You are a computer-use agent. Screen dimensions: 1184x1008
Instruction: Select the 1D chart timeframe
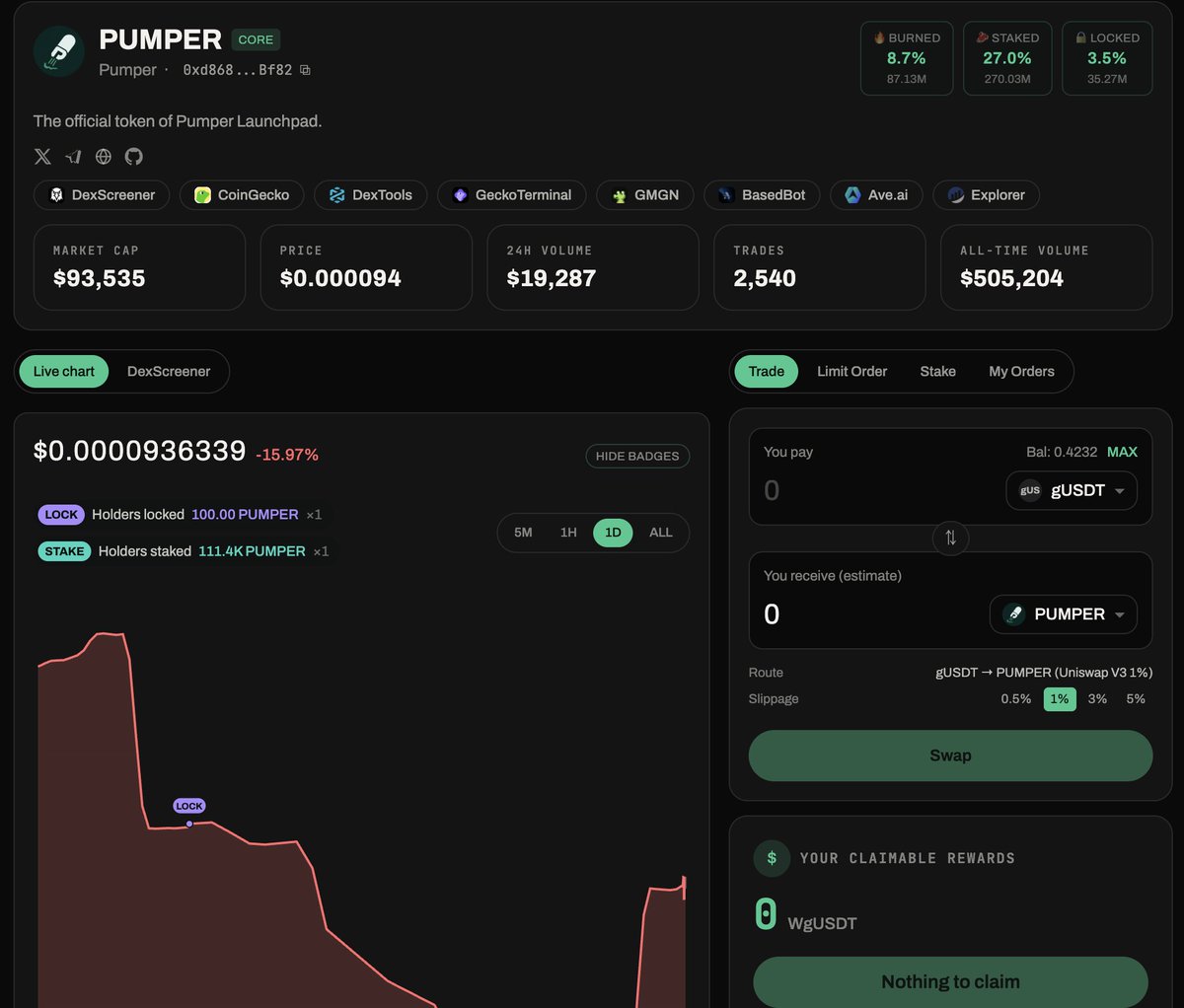613,533
